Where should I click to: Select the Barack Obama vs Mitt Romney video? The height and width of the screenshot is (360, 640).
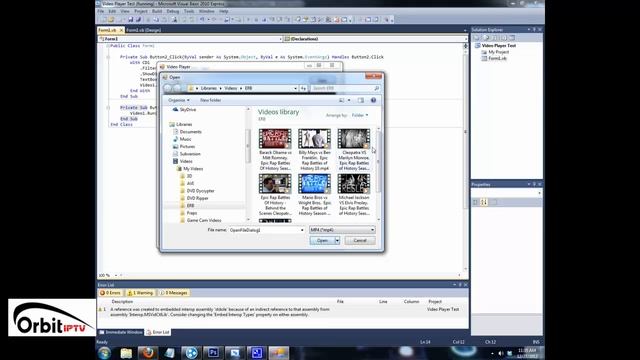point(275,149)
